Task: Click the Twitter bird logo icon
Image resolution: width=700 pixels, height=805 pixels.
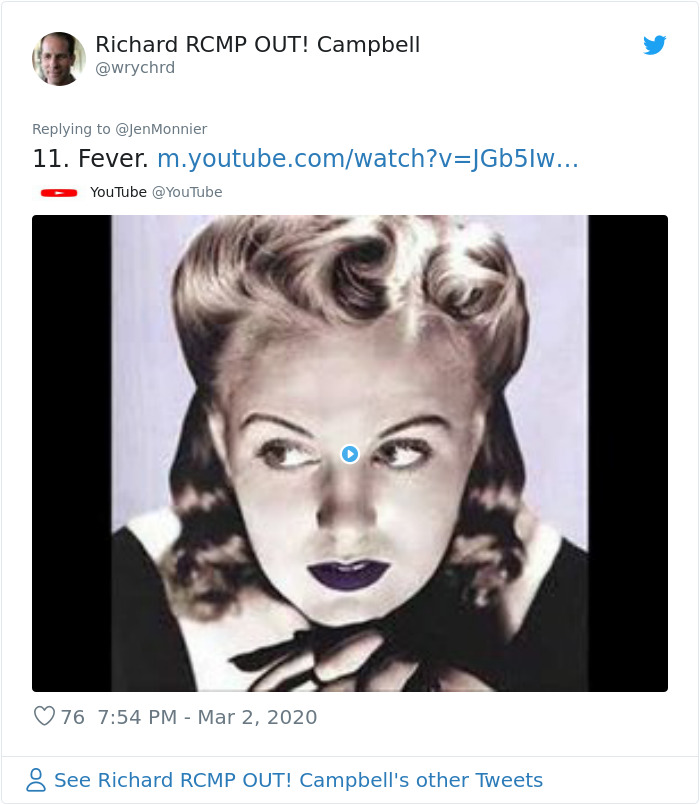Action: (x=656, y=45)
